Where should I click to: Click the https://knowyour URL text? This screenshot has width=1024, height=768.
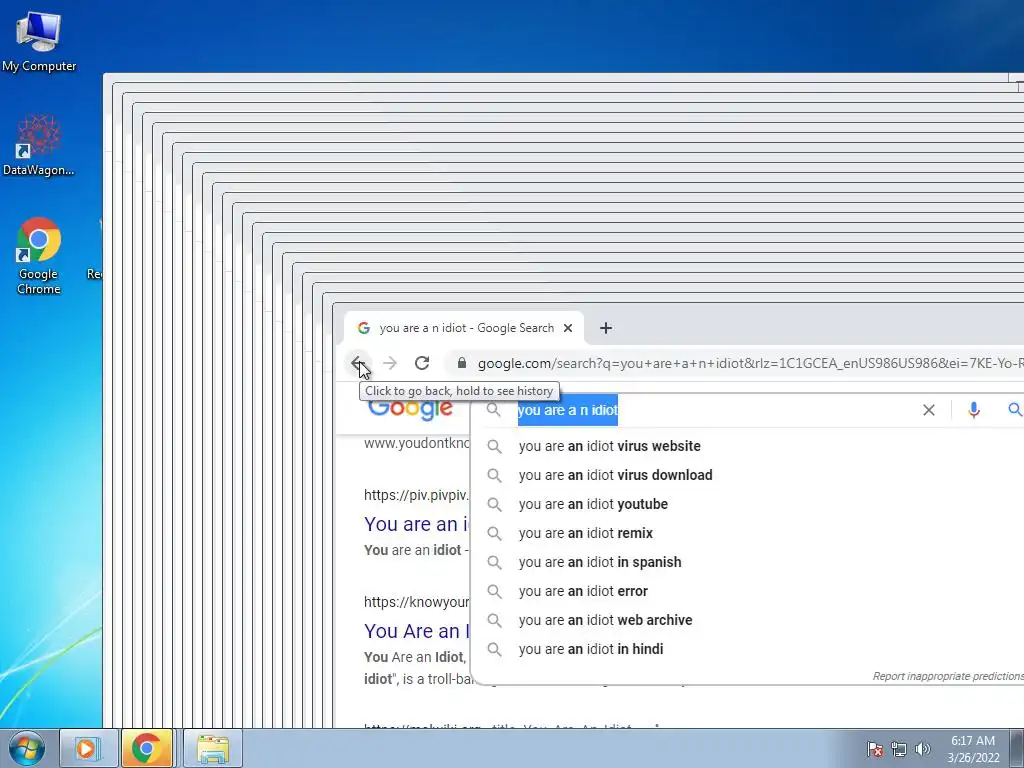click(417, 602)
